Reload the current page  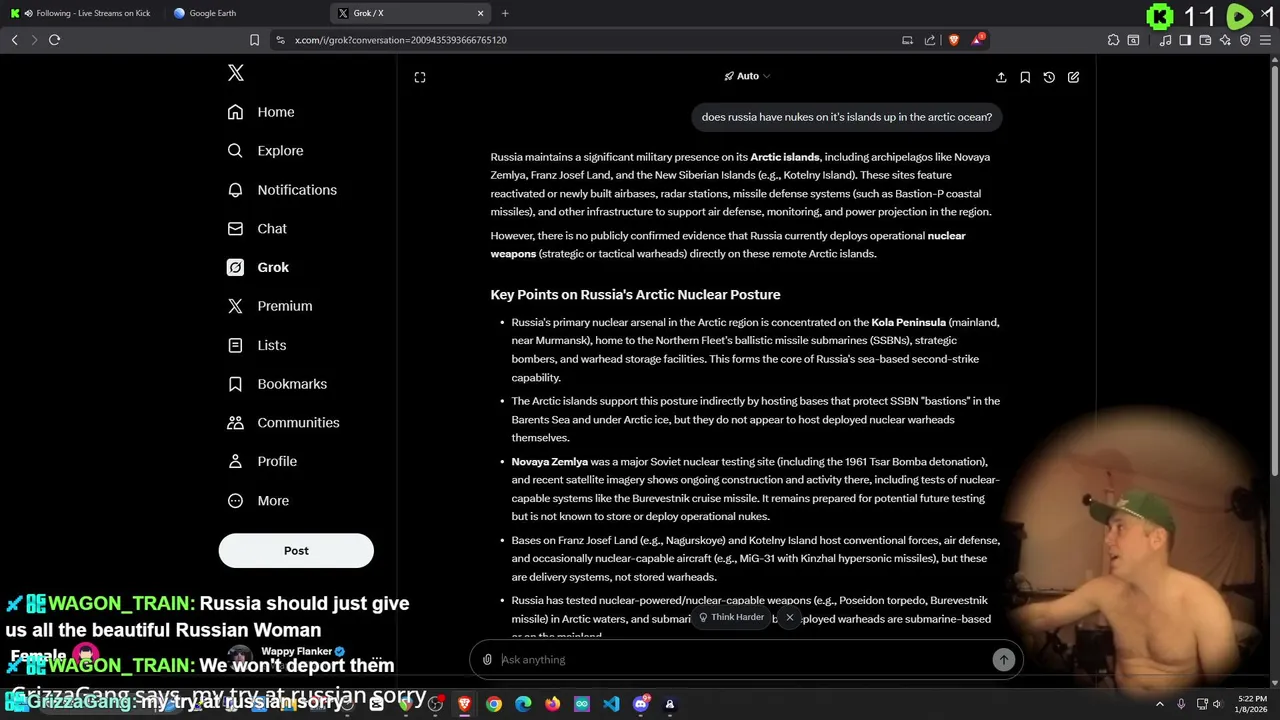(55, 40)
